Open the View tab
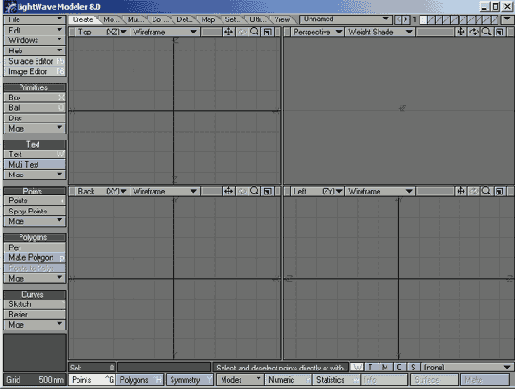The height and width of the screenshot is (389, 515). point(282,20)
